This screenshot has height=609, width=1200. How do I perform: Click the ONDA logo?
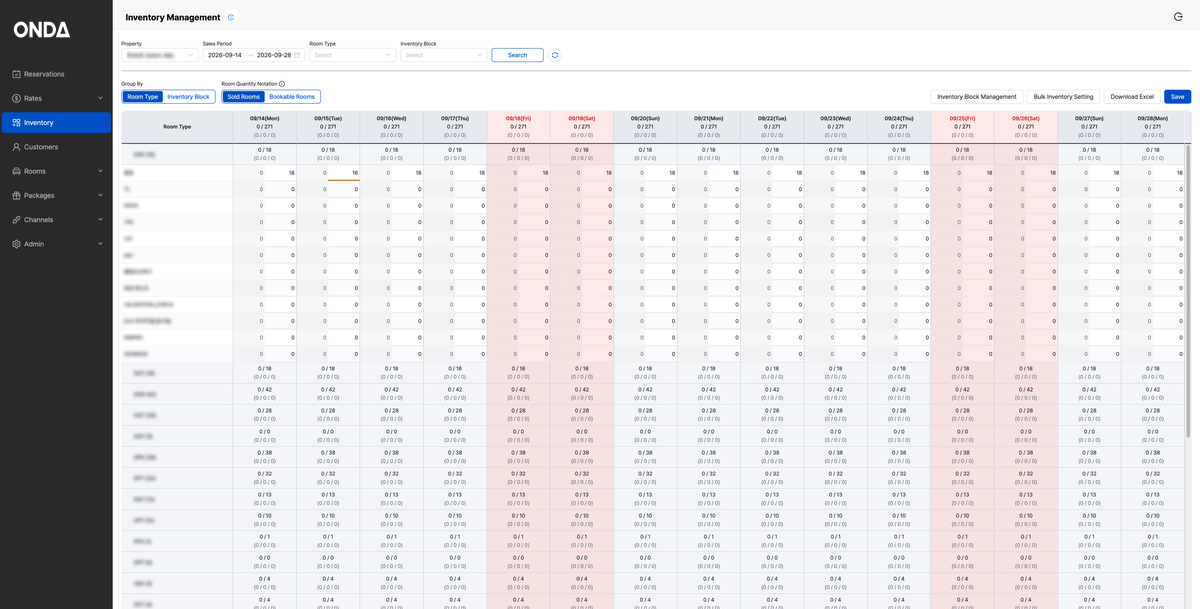[x=42, y=30]
